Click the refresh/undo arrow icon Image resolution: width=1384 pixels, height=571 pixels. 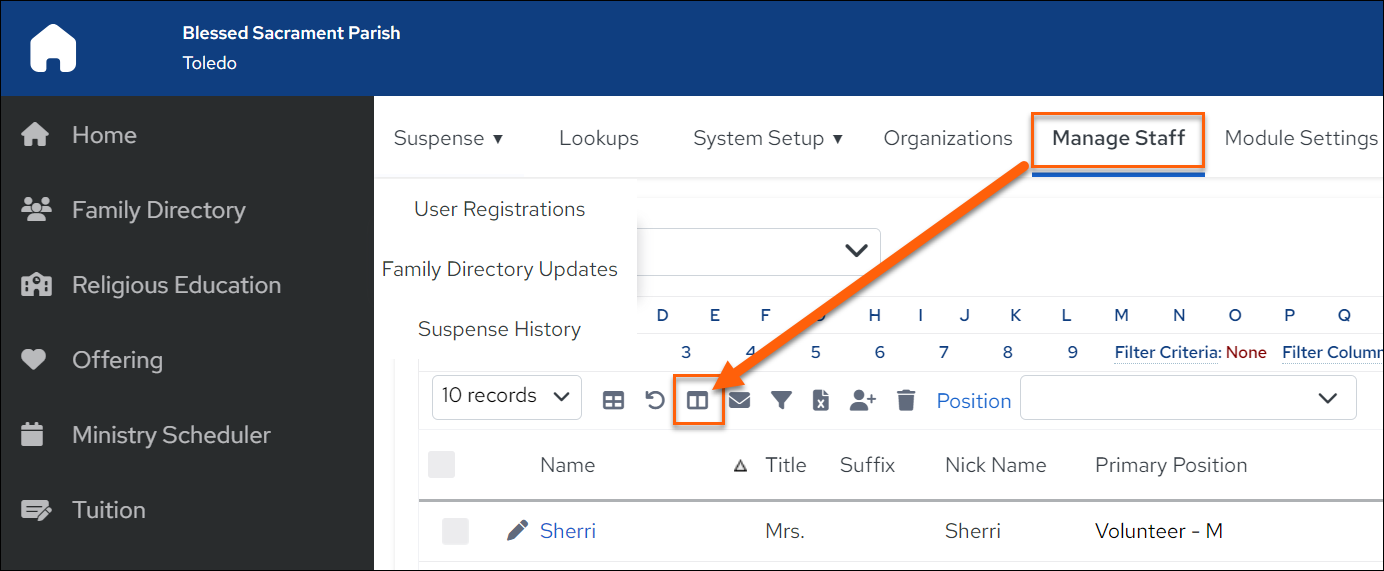[x=655, y=400]
